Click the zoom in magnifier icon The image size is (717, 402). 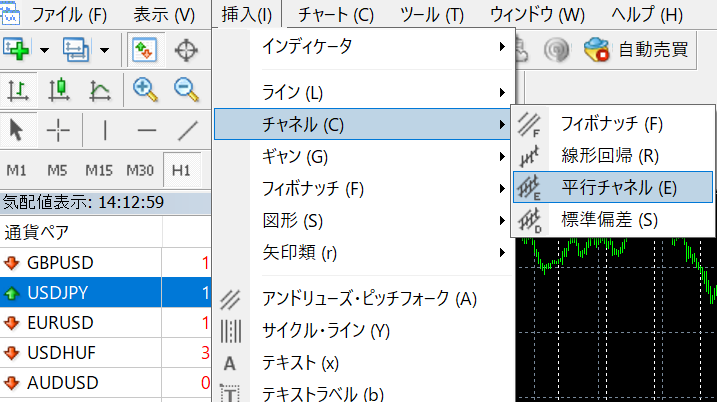click(x=145, y=90)
